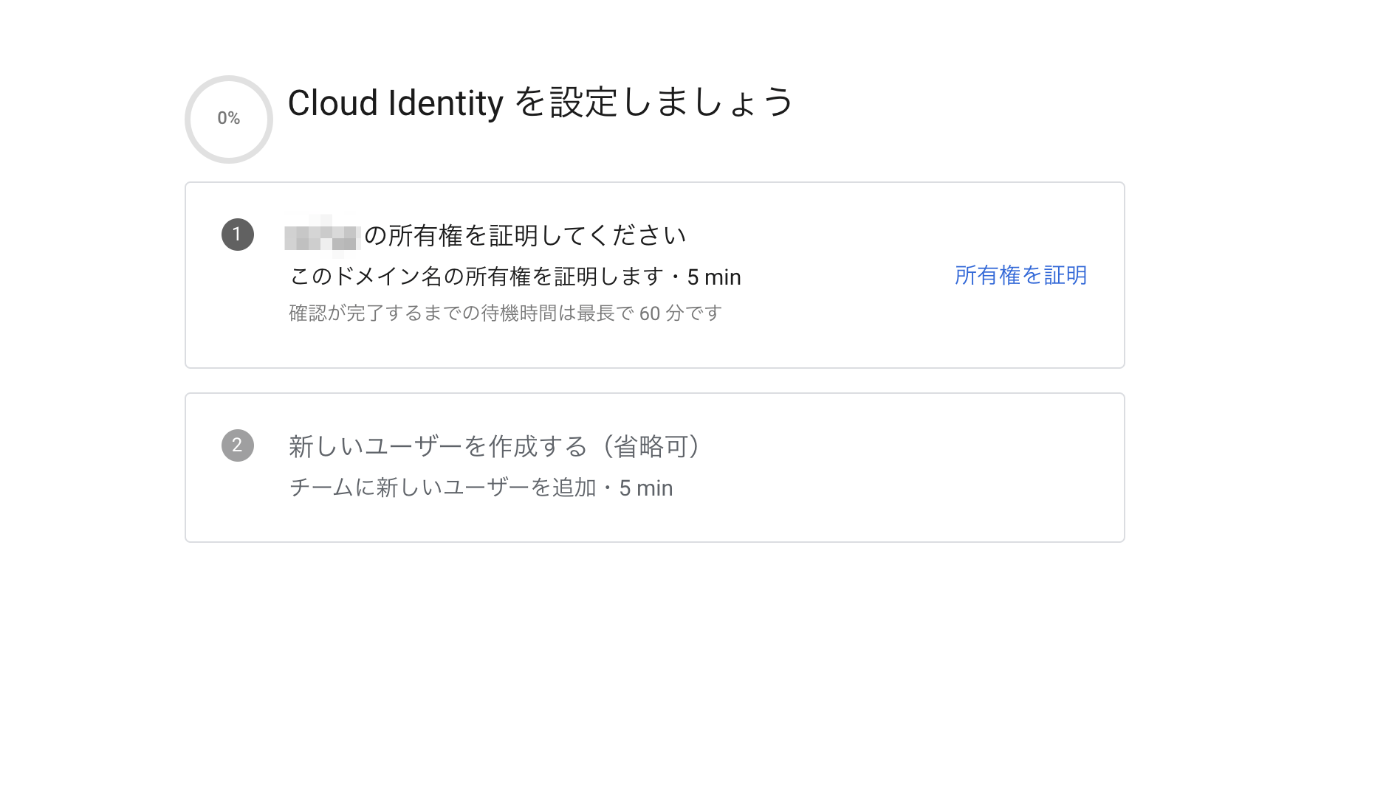1400x798 pixels.
Task: Select the step 2 number badge
Action: pos(237,445)
